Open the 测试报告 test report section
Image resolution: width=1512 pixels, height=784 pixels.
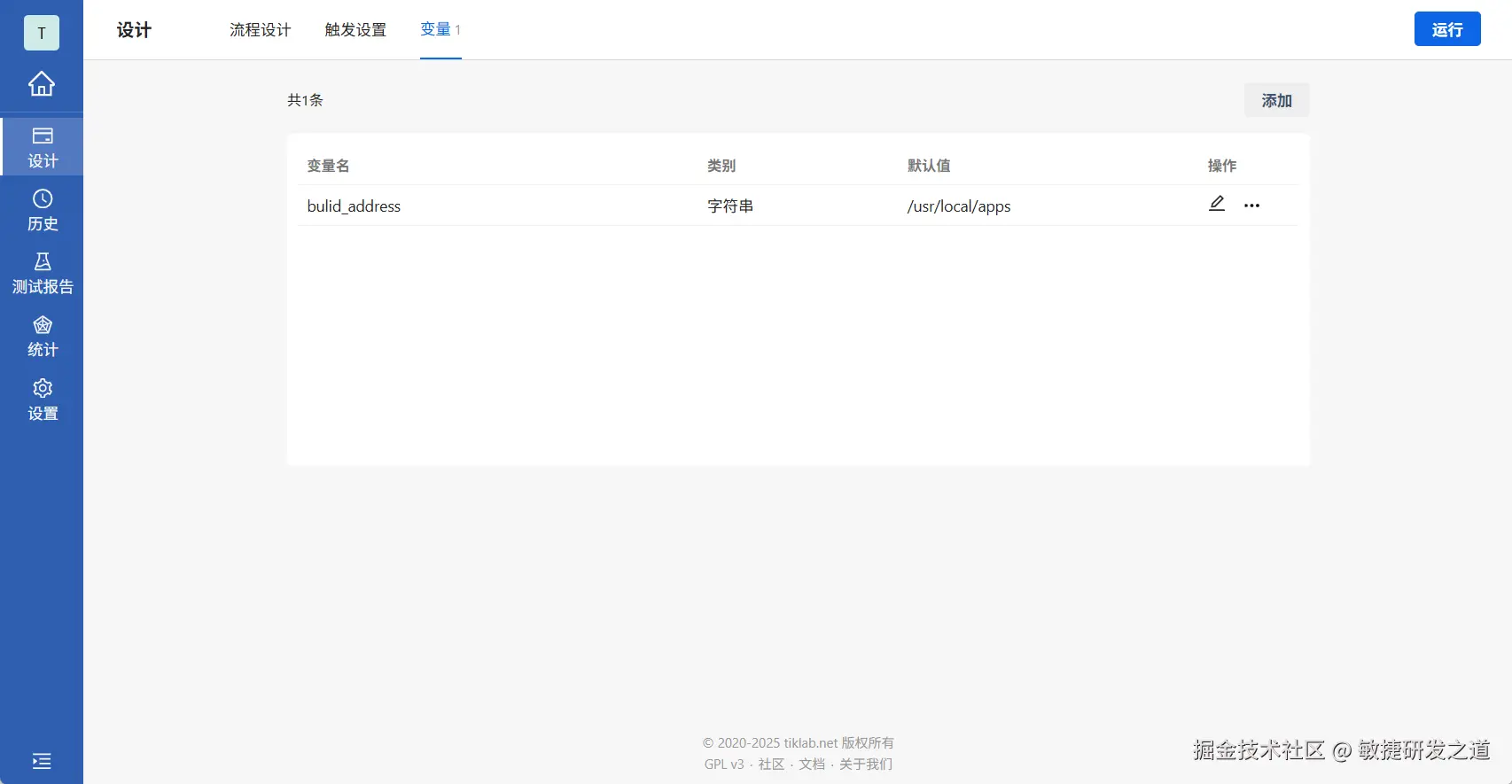pos(42,274)
